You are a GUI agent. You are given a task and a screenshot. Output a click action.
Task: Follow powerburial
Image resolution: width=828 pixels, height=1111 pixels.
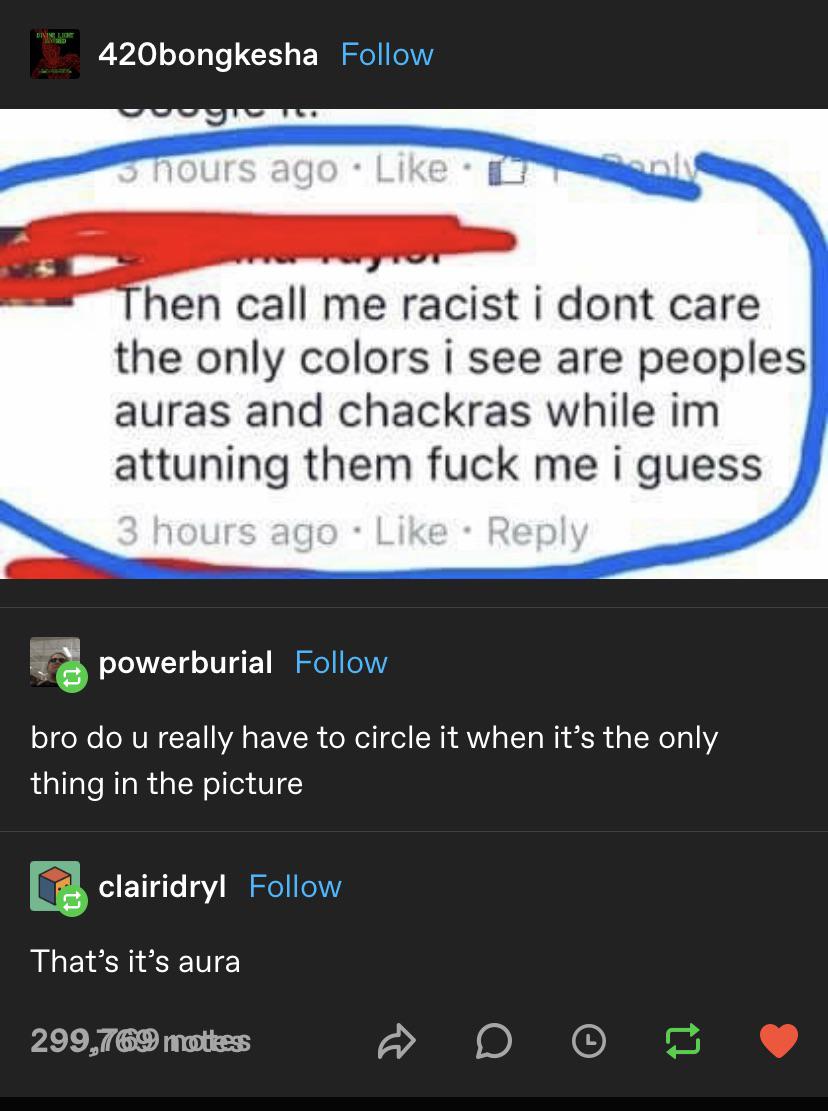click(341, 662)
